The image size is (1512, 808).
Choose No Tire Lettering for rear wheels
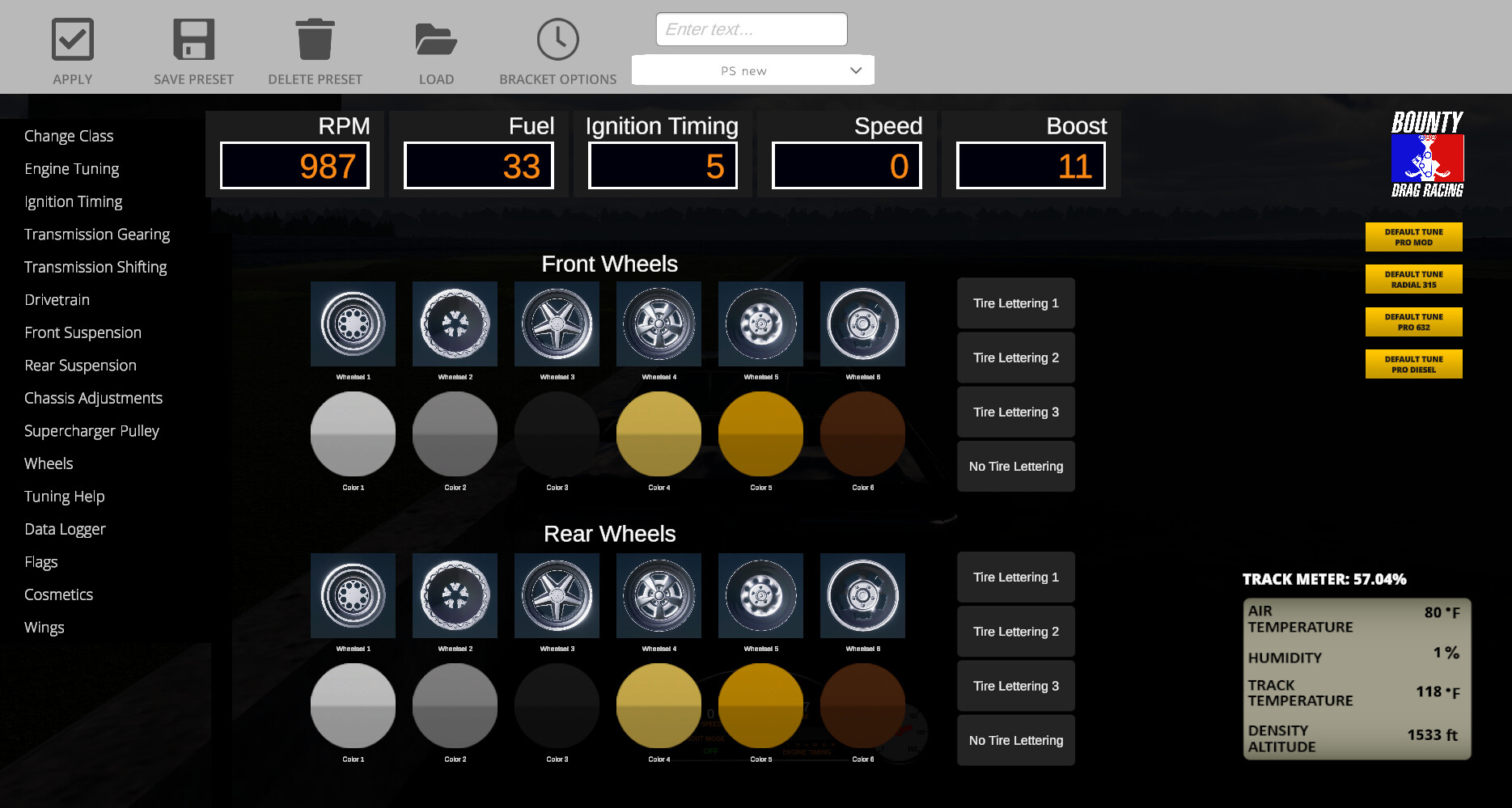pos(1015,740)
